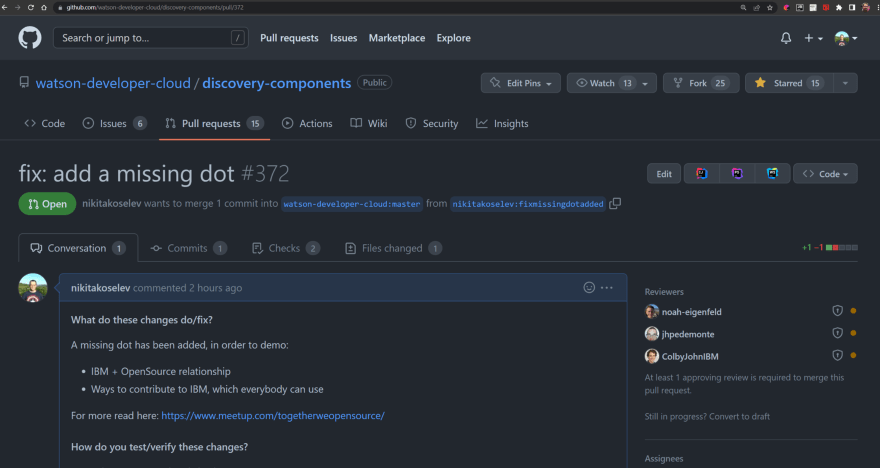Screen dimensions: 880x468
Task: Open the meetup.com/togetherweopensource link
Action: [273, 416]
